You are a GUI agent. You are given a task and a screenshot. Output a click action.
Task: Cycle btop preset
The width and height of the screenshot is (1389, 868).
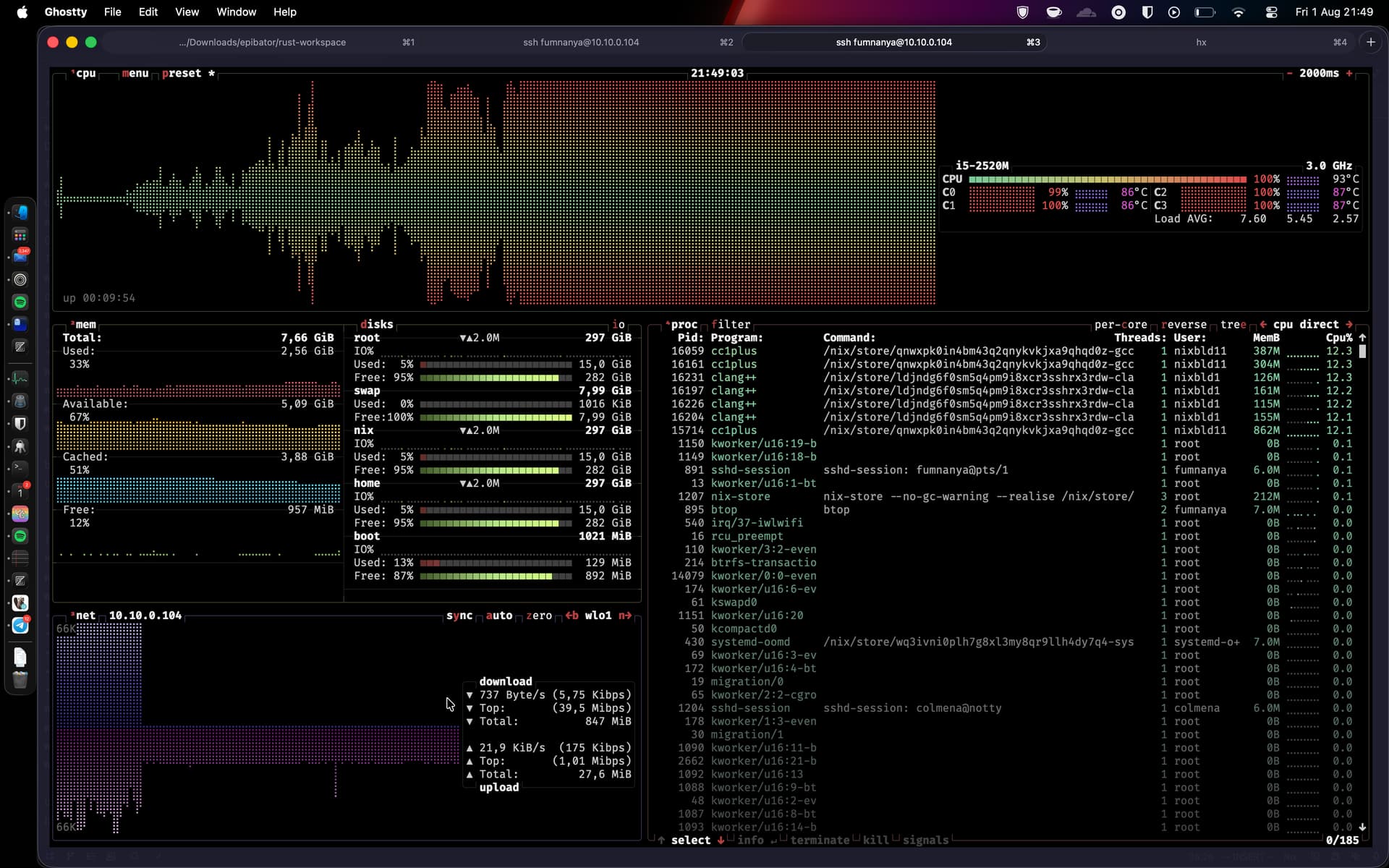188,73
